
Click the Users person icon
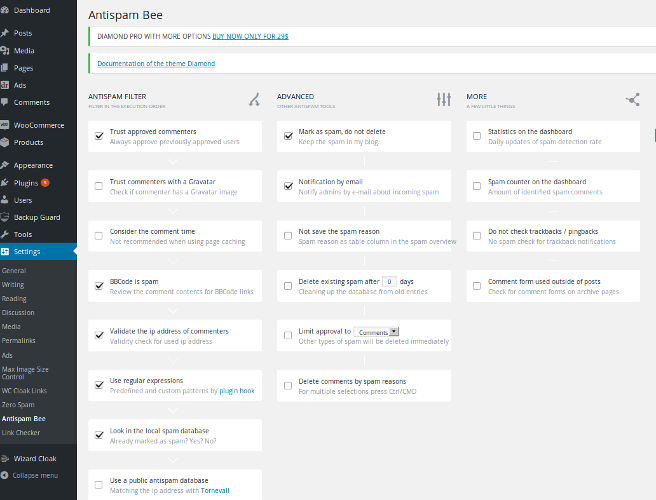pyautogui.click(x=5, y=200)
